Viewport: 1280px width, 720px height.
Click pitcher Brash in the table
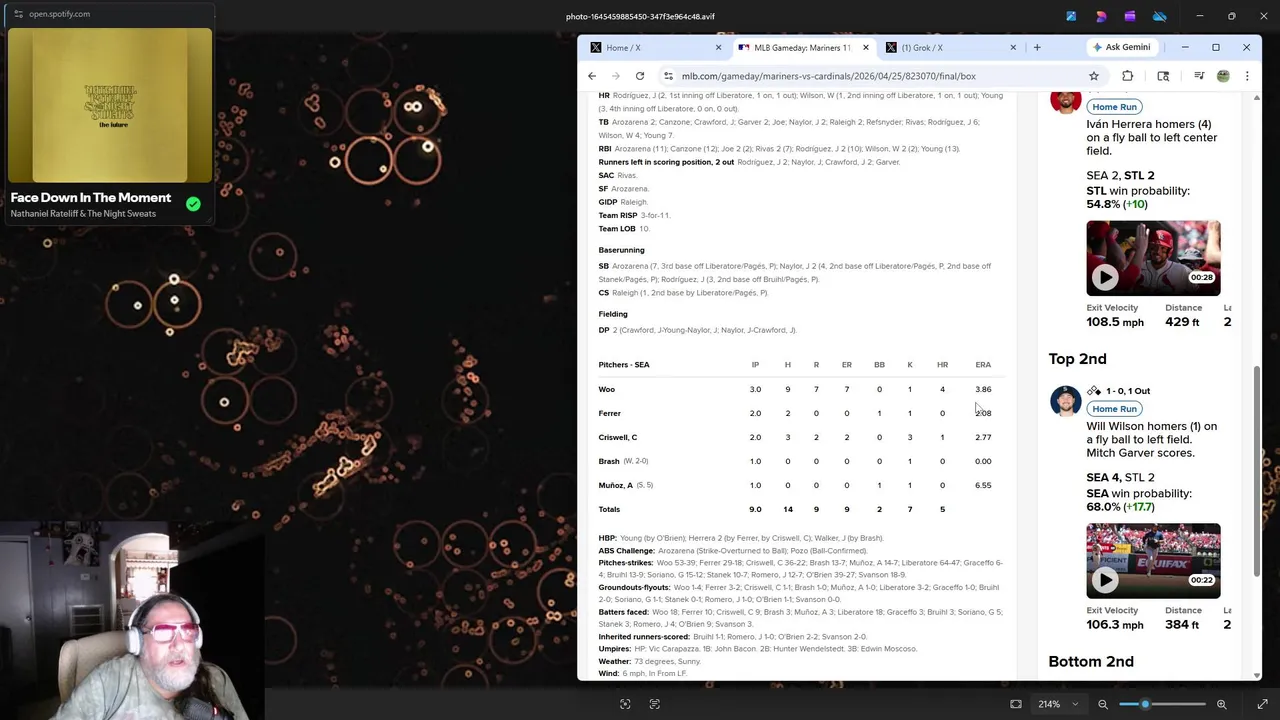(x=609, y=461)
